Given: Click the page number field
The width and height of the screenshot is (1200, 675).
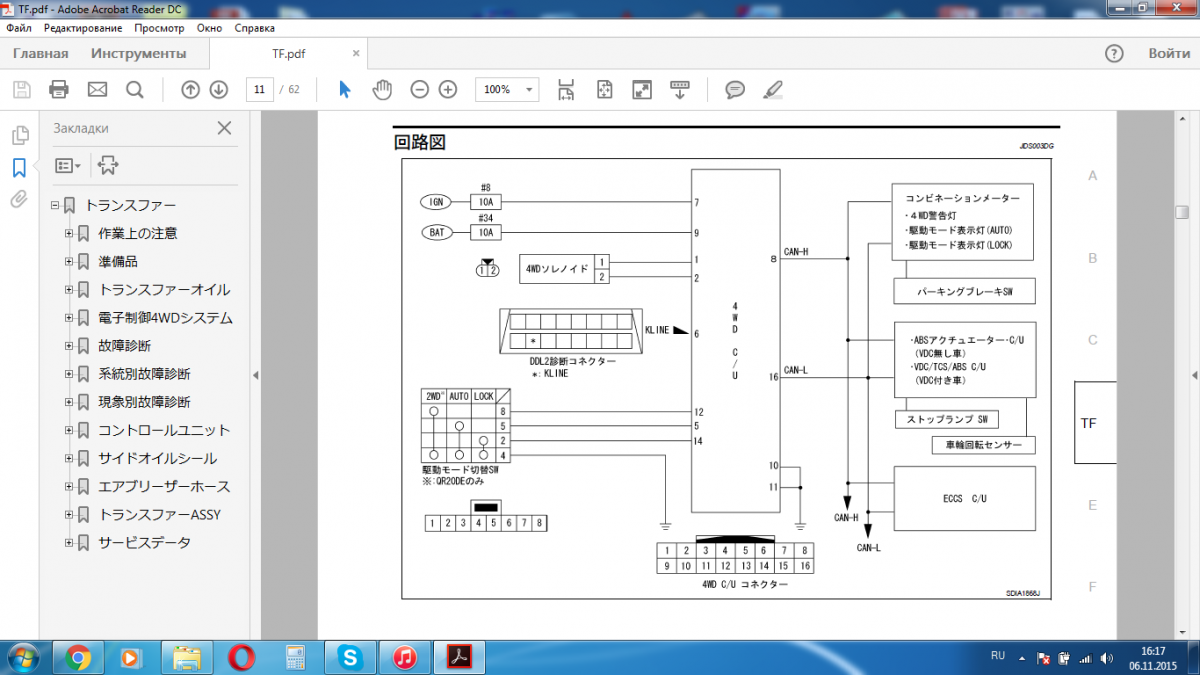Looking at the screenshot, I should (260, 90).
